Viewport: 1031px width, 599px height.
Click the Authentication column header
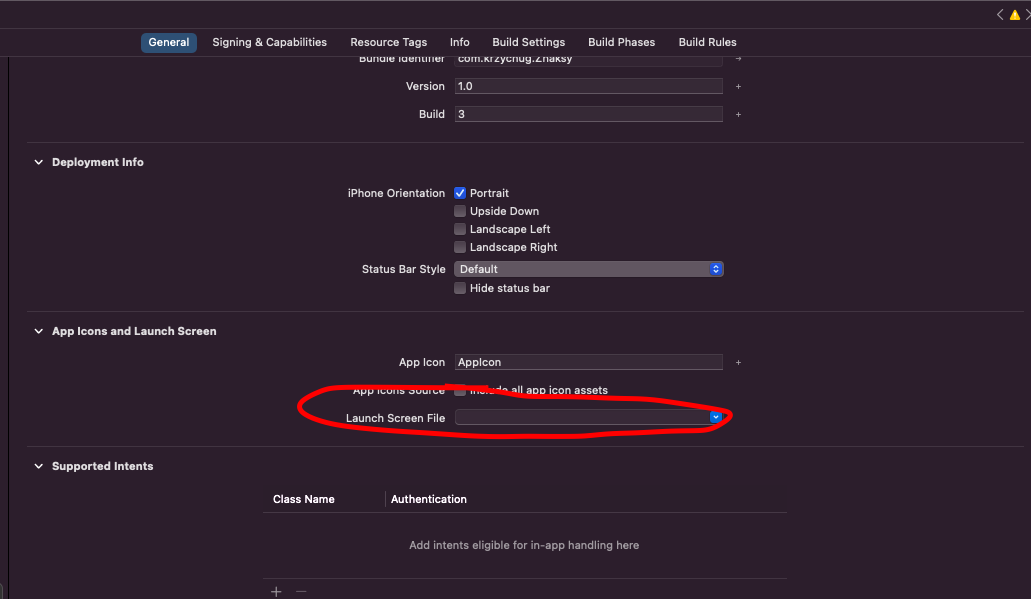point(429,499)
